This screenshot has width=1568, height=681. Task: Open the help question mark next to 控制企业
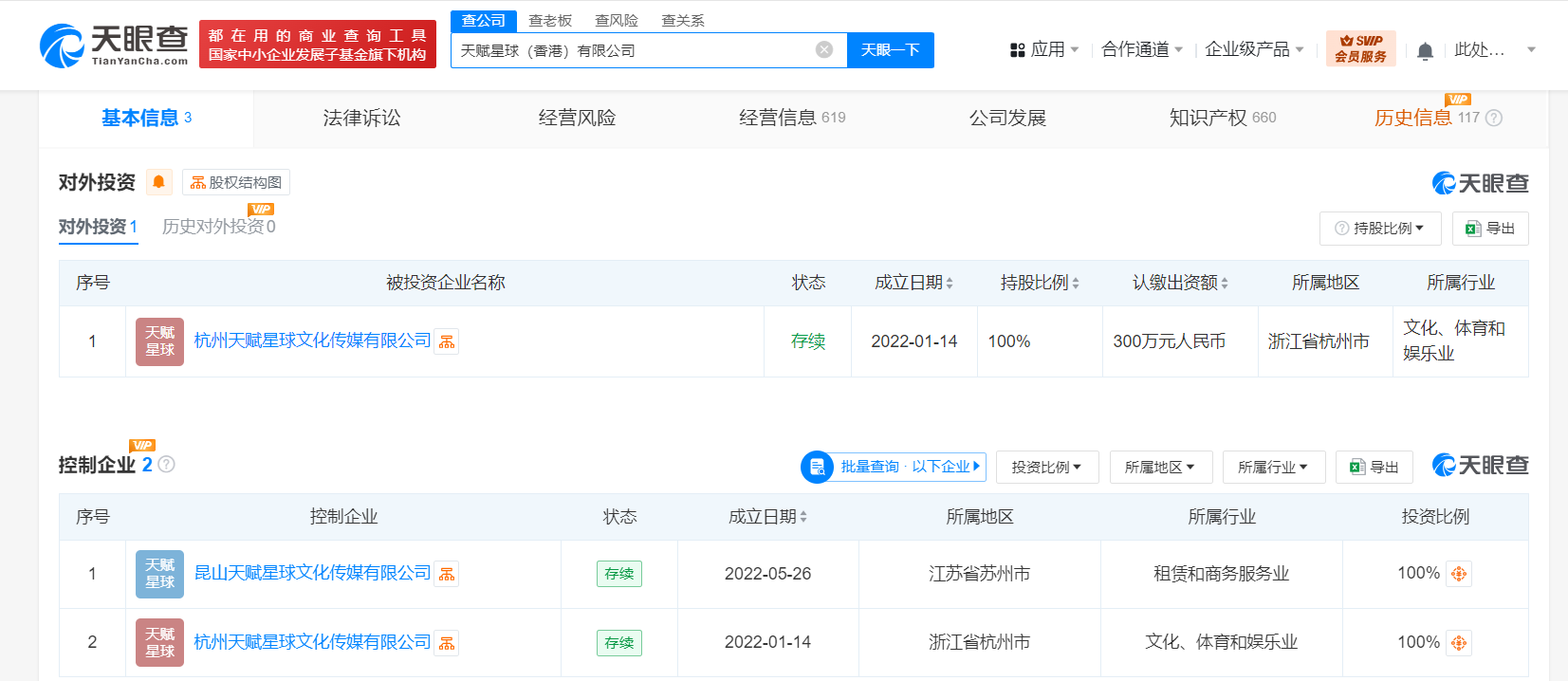[167, 464]
